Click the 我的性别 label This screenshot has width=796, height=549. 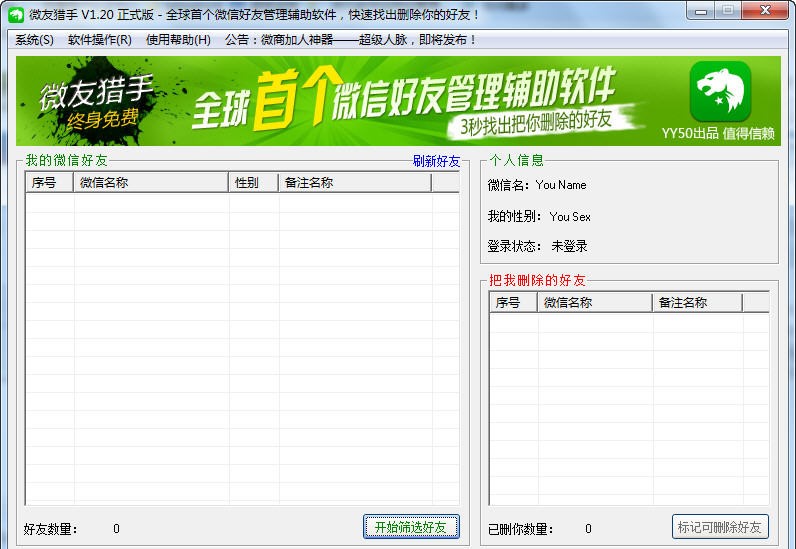tap(514, 217)
